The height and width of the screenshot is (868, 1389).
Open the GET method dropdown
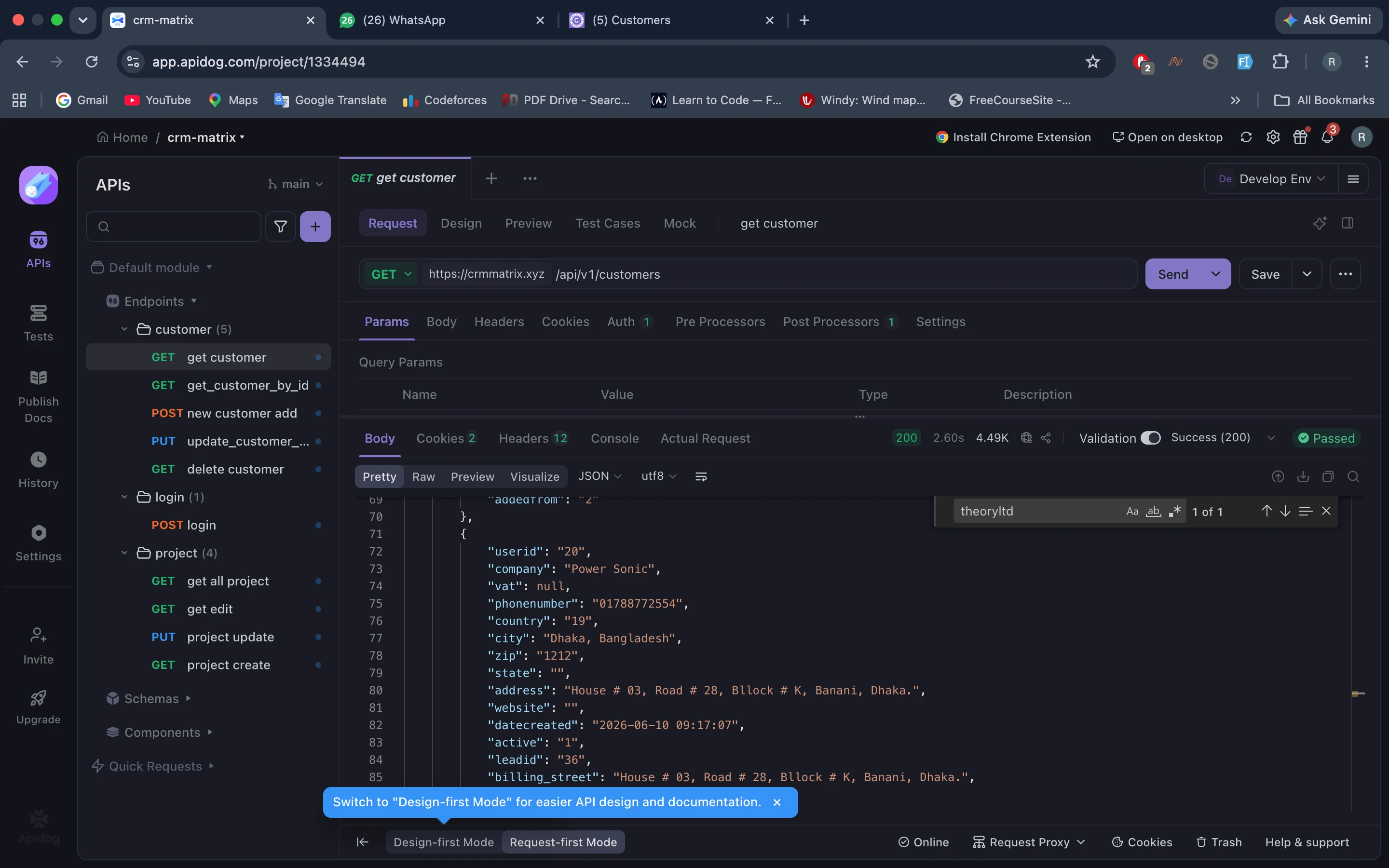[x=392, y=274]
